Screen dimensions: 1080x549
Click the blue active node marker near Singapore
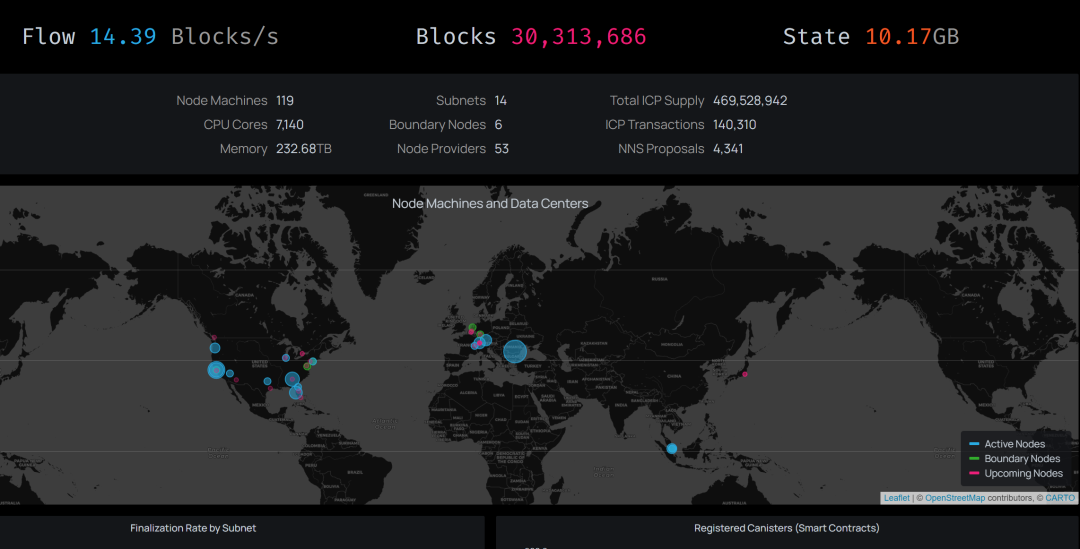pyautogui.click(x=672, y=449)
